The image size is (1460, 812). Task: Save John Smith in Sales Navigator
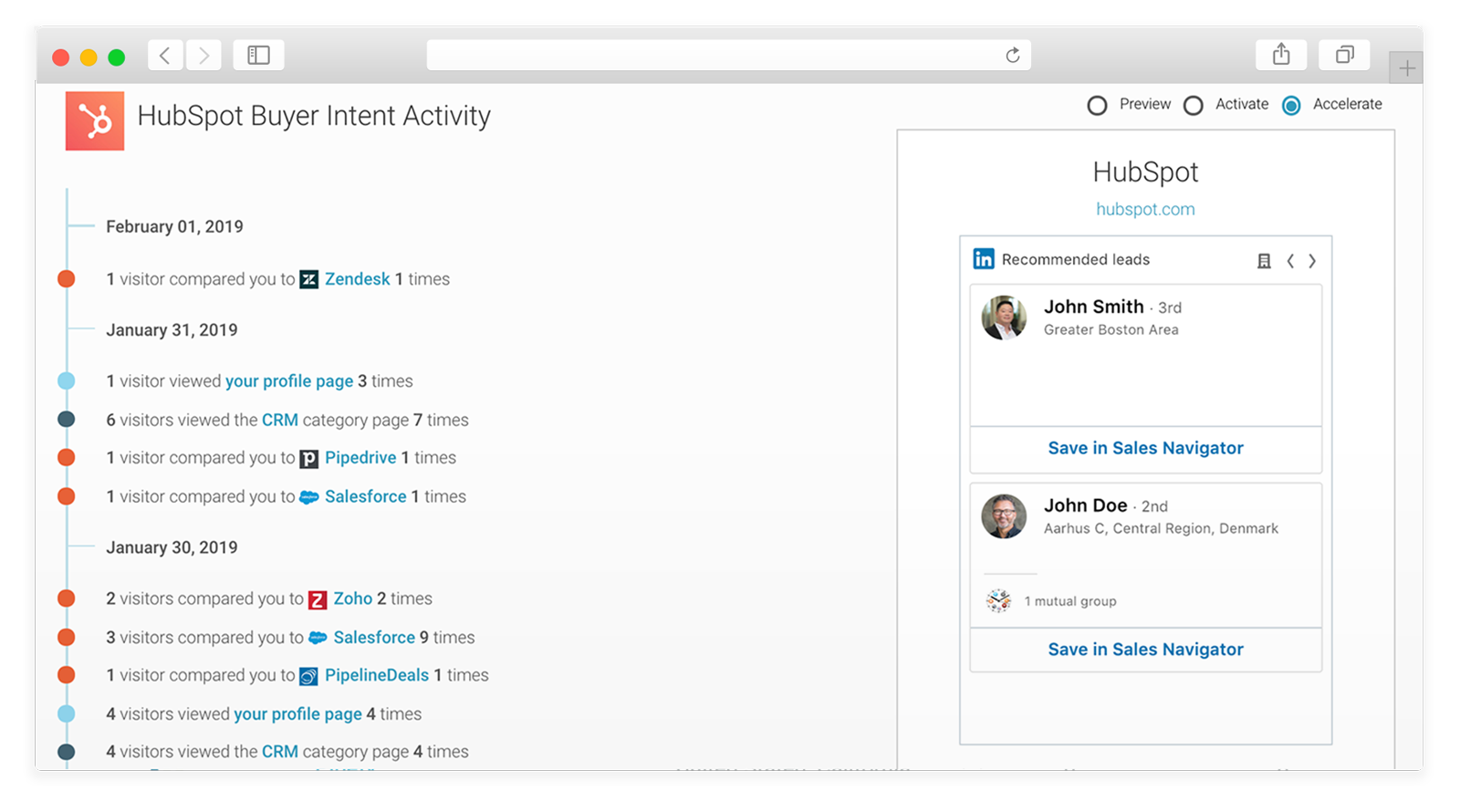tap(1145, 448)
